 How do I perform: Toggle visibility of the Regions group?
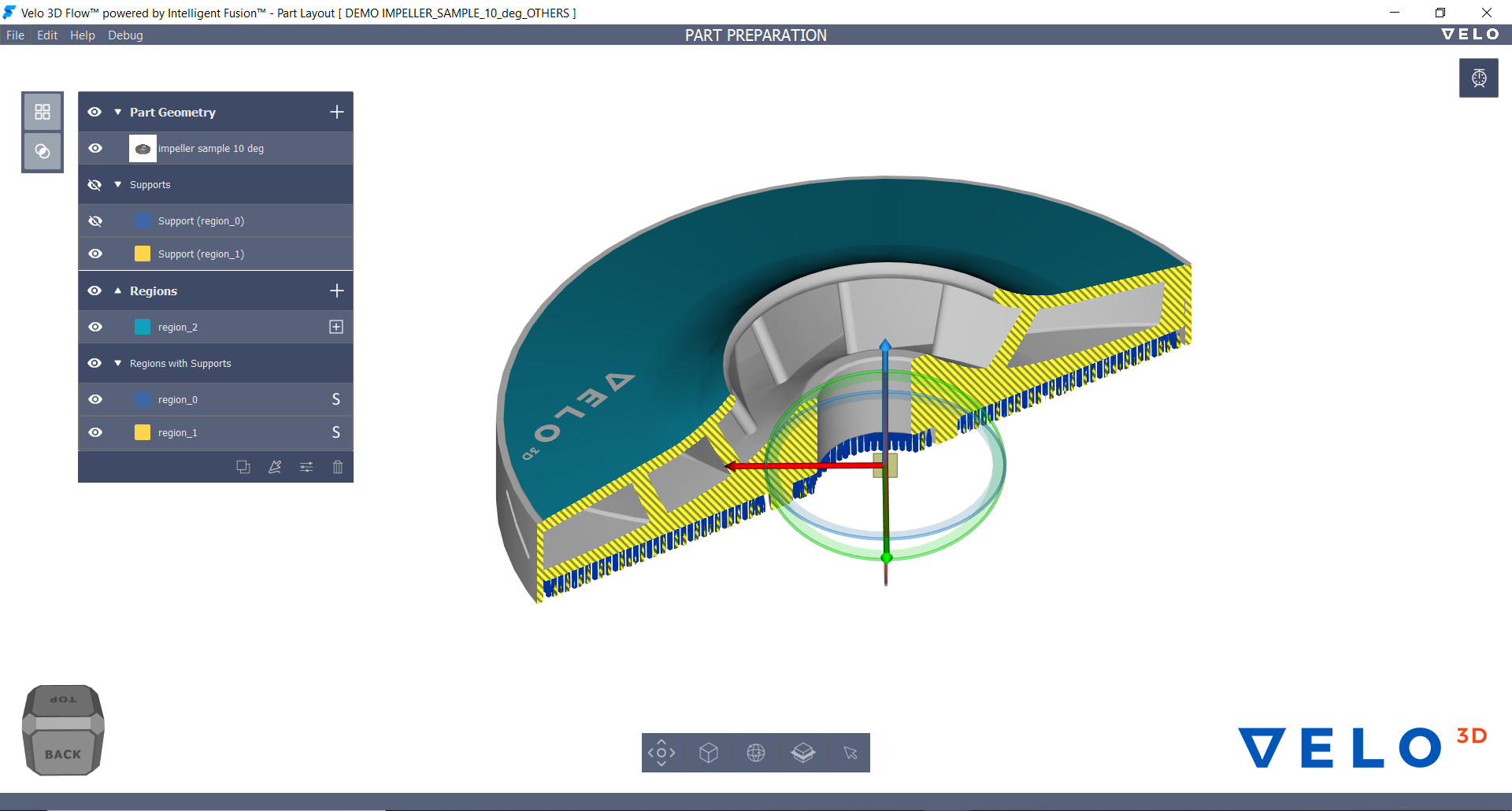tap(94, 291)
